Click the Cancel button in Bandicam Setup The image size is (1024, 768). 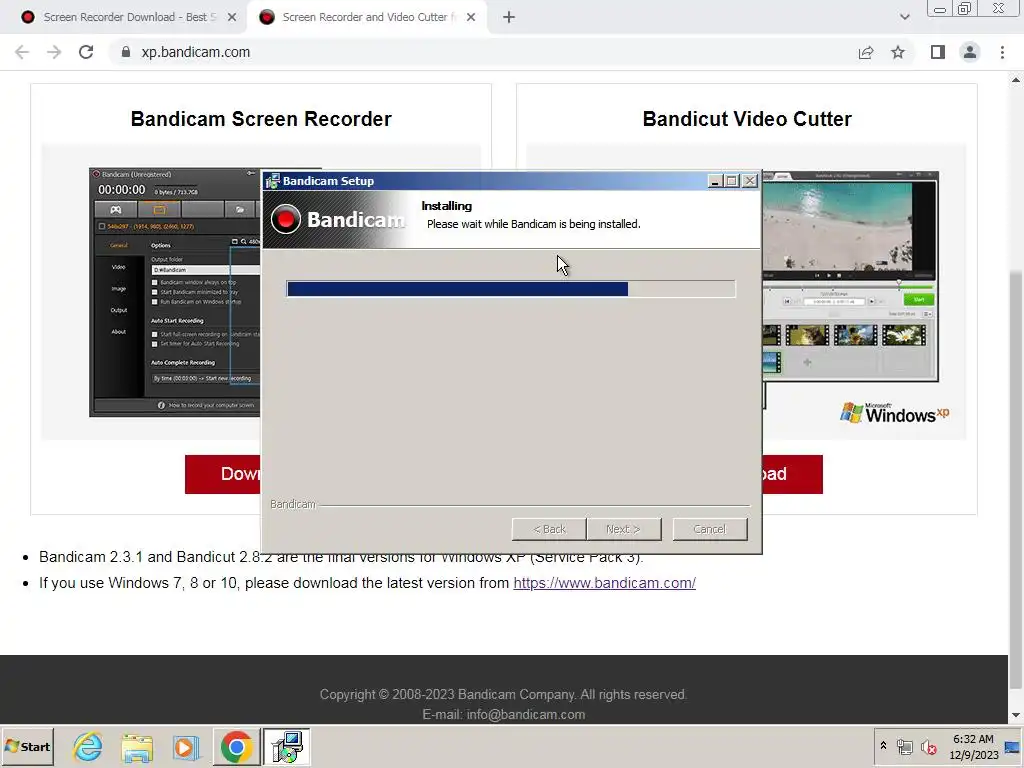[710, 529]
